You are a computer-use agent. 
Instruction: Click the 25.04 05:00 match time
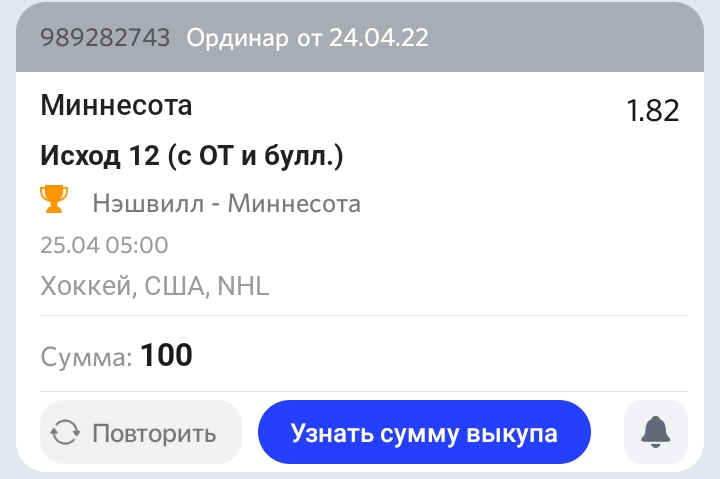tap(104, 245)
